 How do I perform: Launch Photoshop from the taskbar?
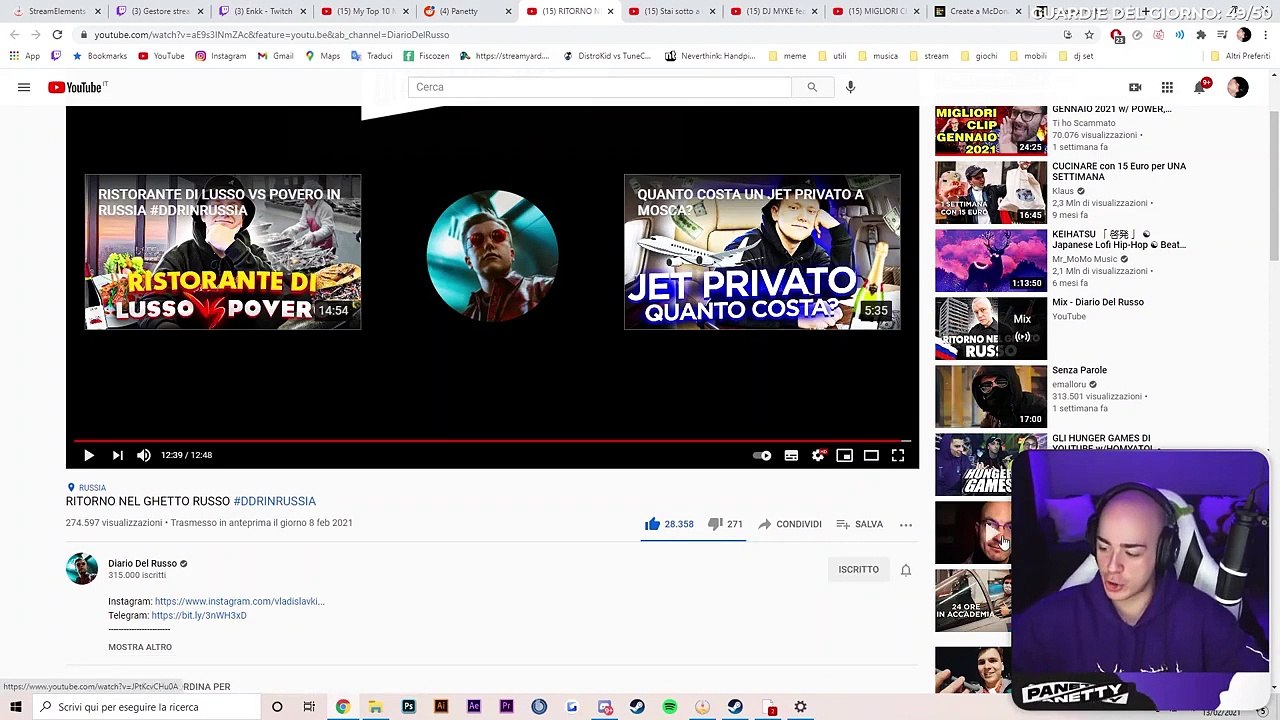(x=408, y=707)
